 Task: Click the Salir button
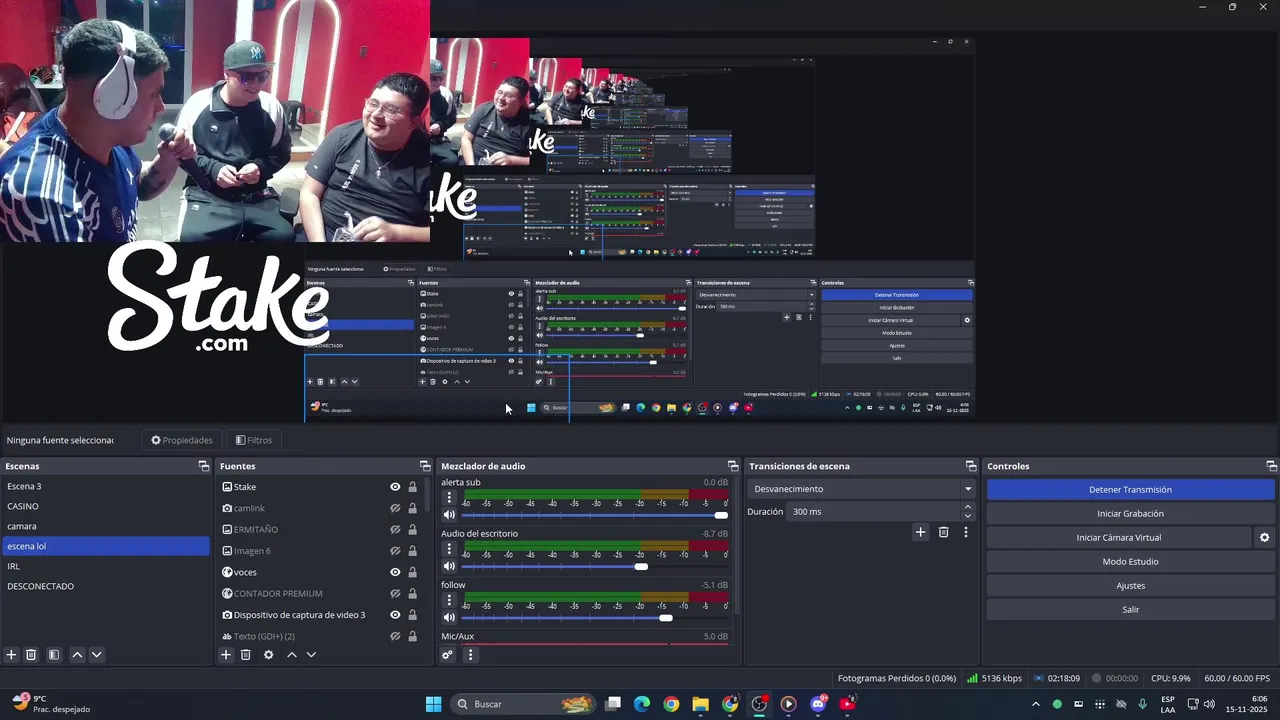[1130, 610]
